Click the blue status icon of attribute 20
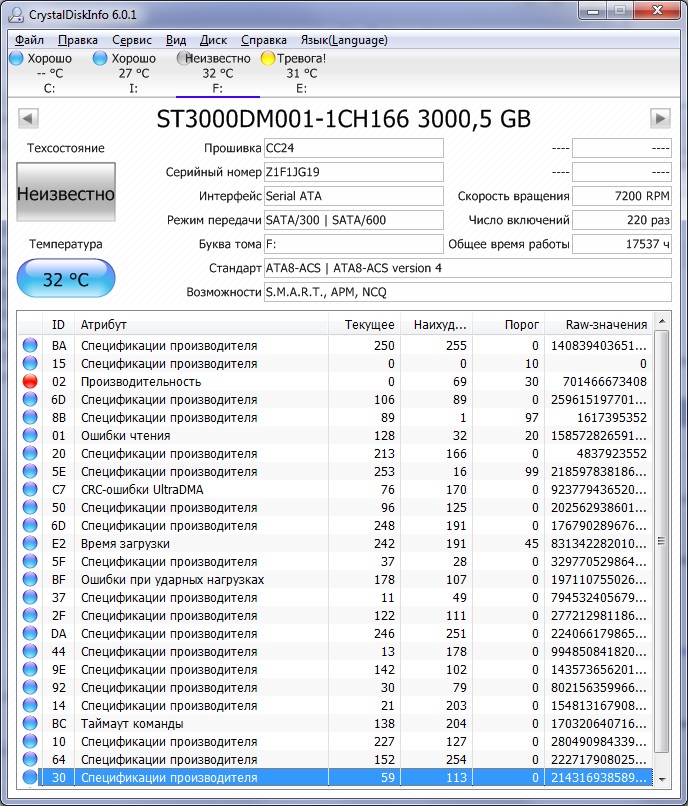688x806 pixels. pyautogui.click(x=30, y=453)
